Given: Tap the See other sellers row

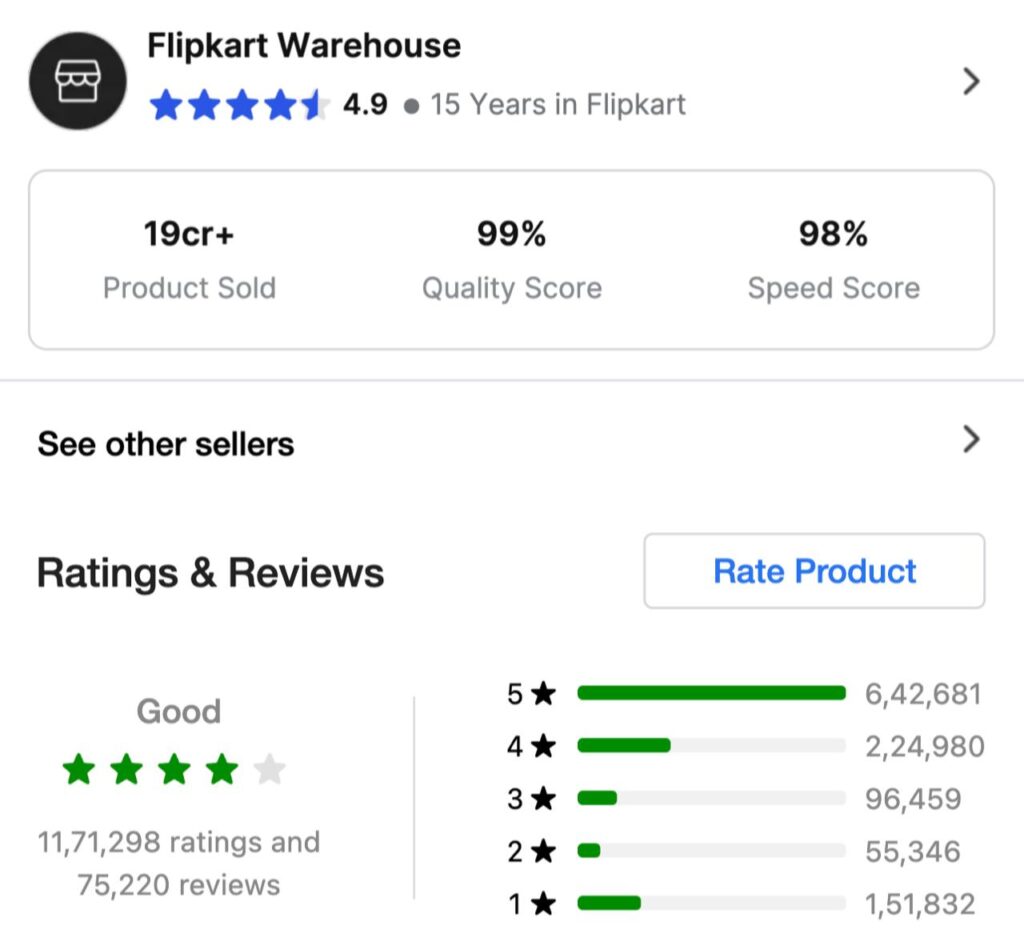Looking at the screenshot, I should click(166, 443).
